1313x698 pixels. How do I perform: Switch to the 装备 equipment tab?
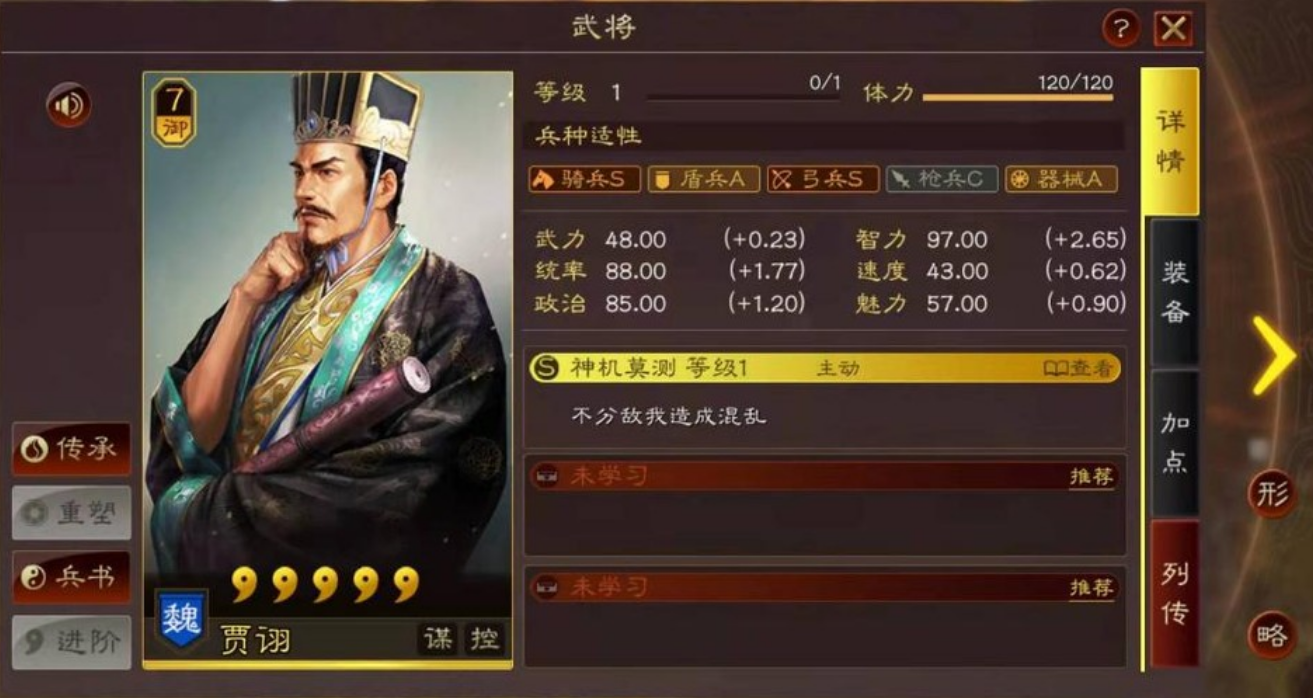pos(1175,292)
